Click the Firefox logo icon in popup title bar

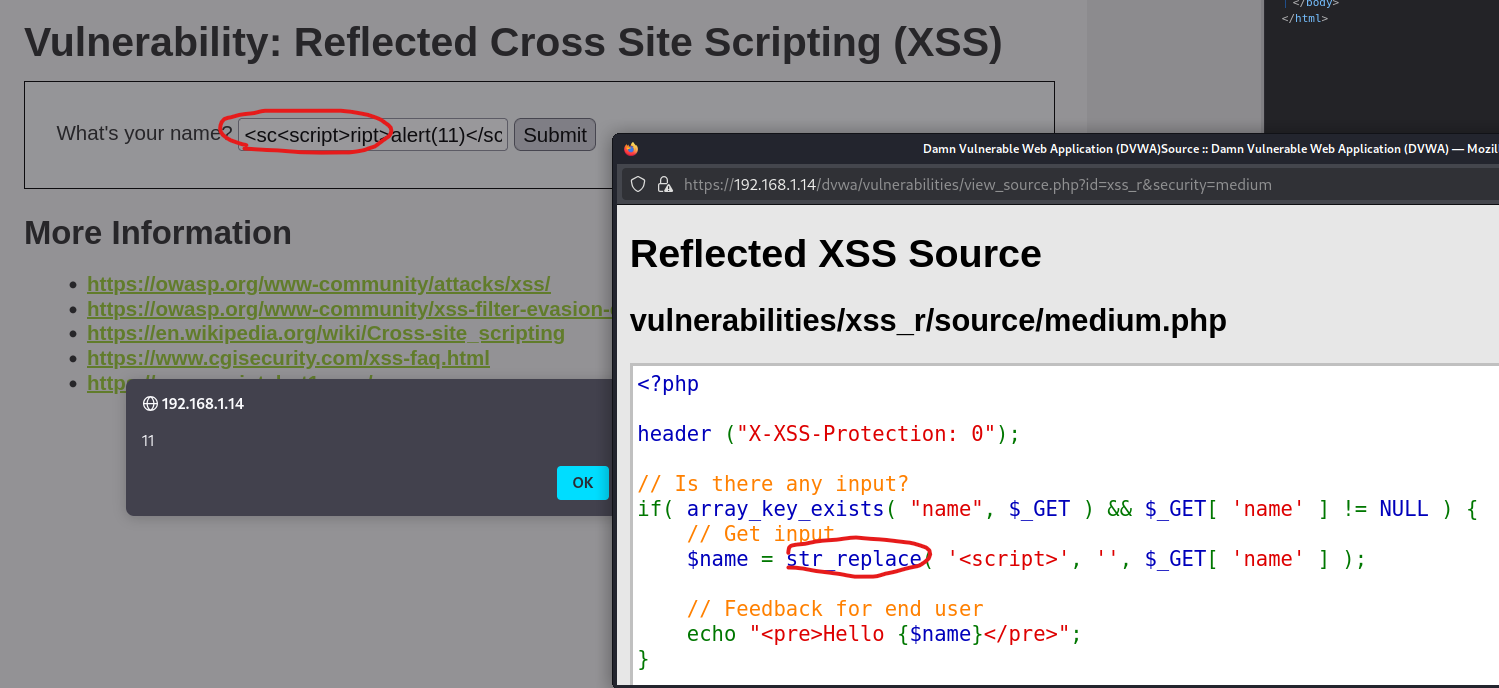[x=631, y=149]
